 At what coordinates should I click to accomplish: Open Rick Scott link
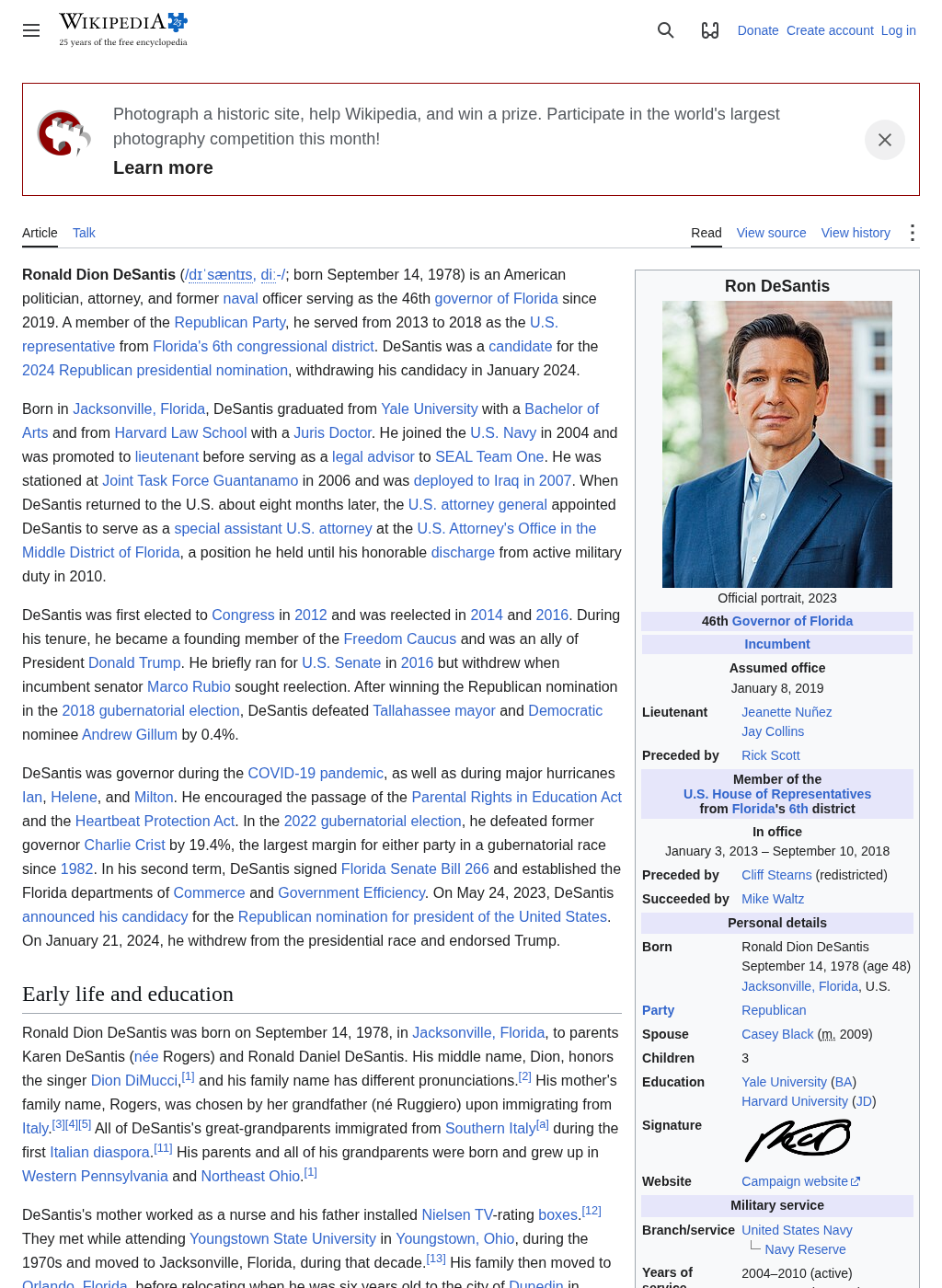coord(771,755)
